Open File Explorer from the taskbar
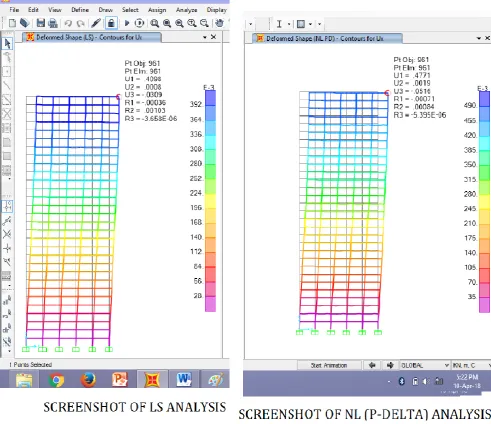 point(24,379)
